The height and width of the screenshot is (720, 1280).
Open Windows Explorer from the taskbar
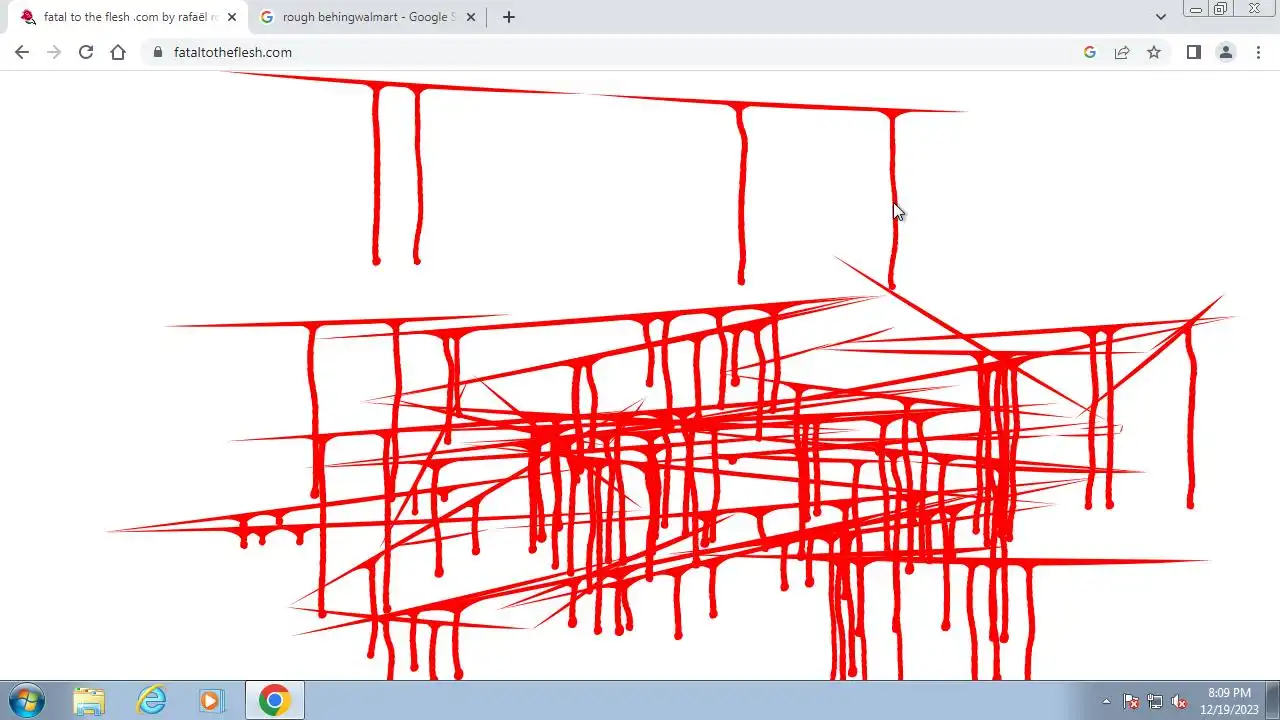pos(89,700)
